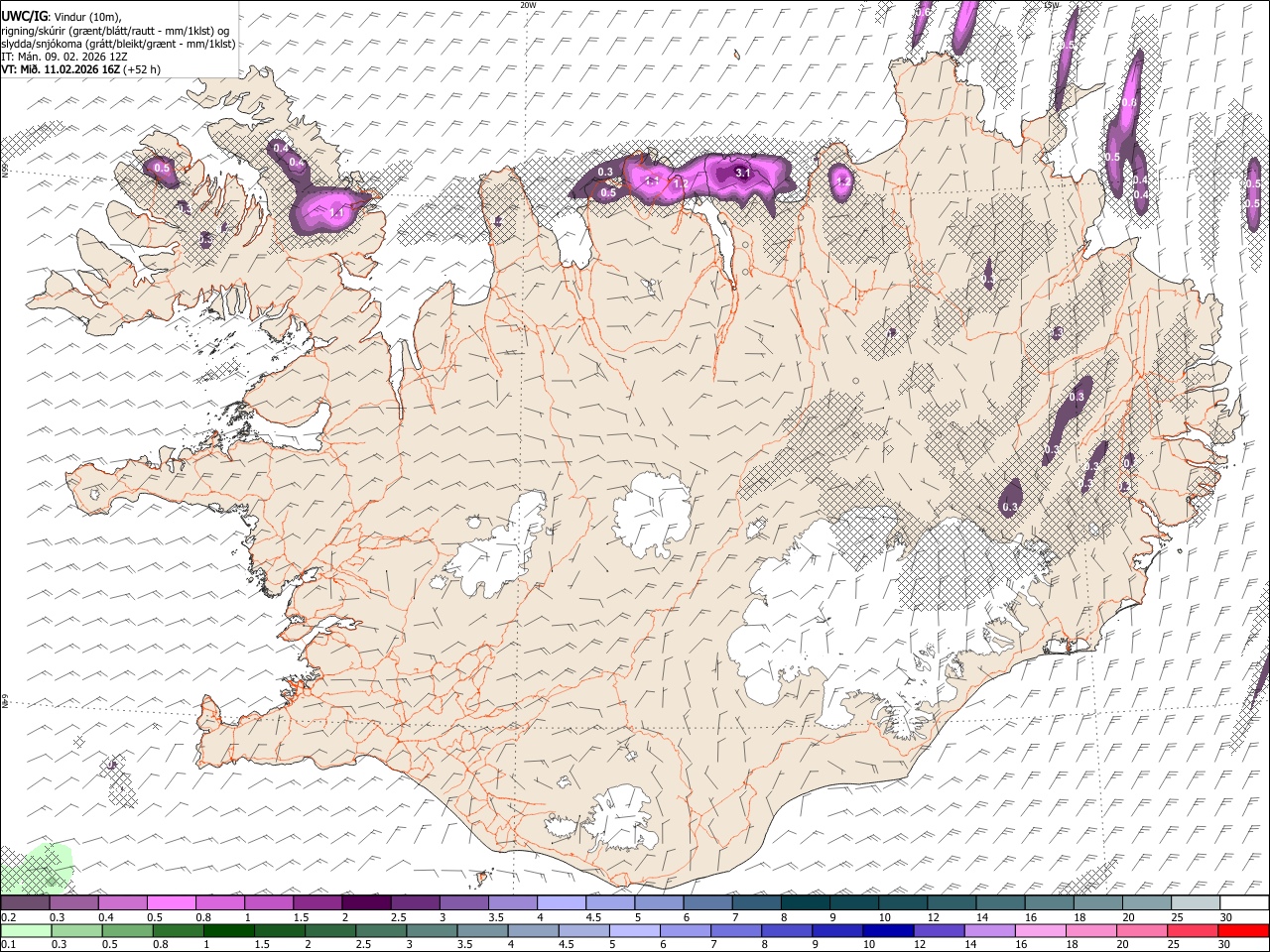This screenshot has height=952, width=1270.
Task: Select the purple 12 swatch, lower legend row
Action: (x=939, y=930)
